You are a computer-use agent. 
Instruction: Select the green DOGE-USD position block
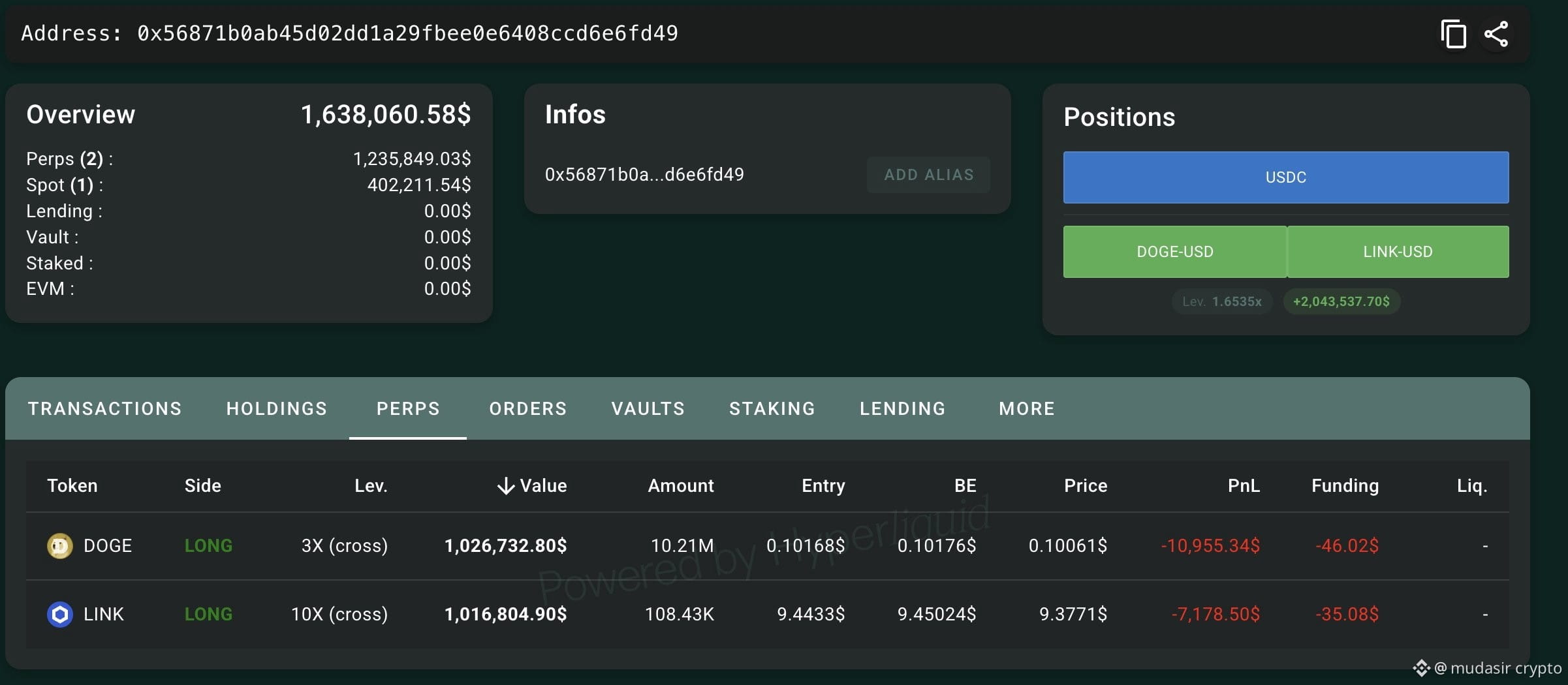(1174, 252)
